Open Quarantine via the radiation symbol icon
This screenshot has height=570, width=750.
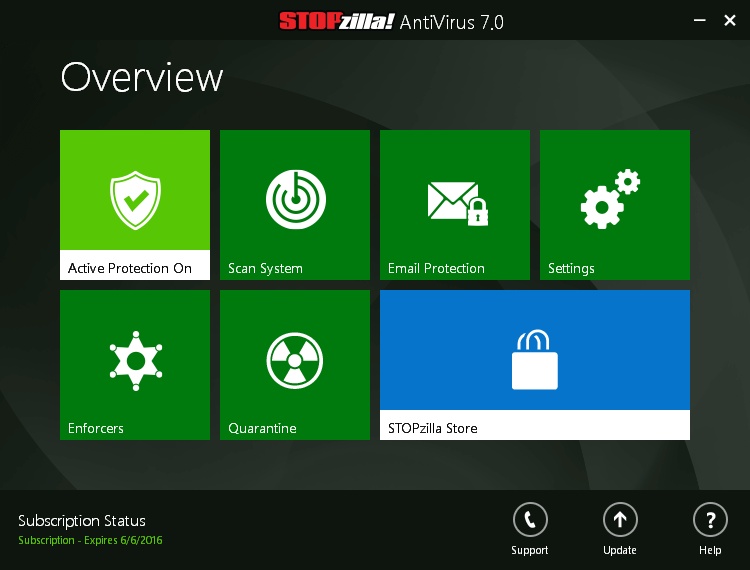point(295,361)
